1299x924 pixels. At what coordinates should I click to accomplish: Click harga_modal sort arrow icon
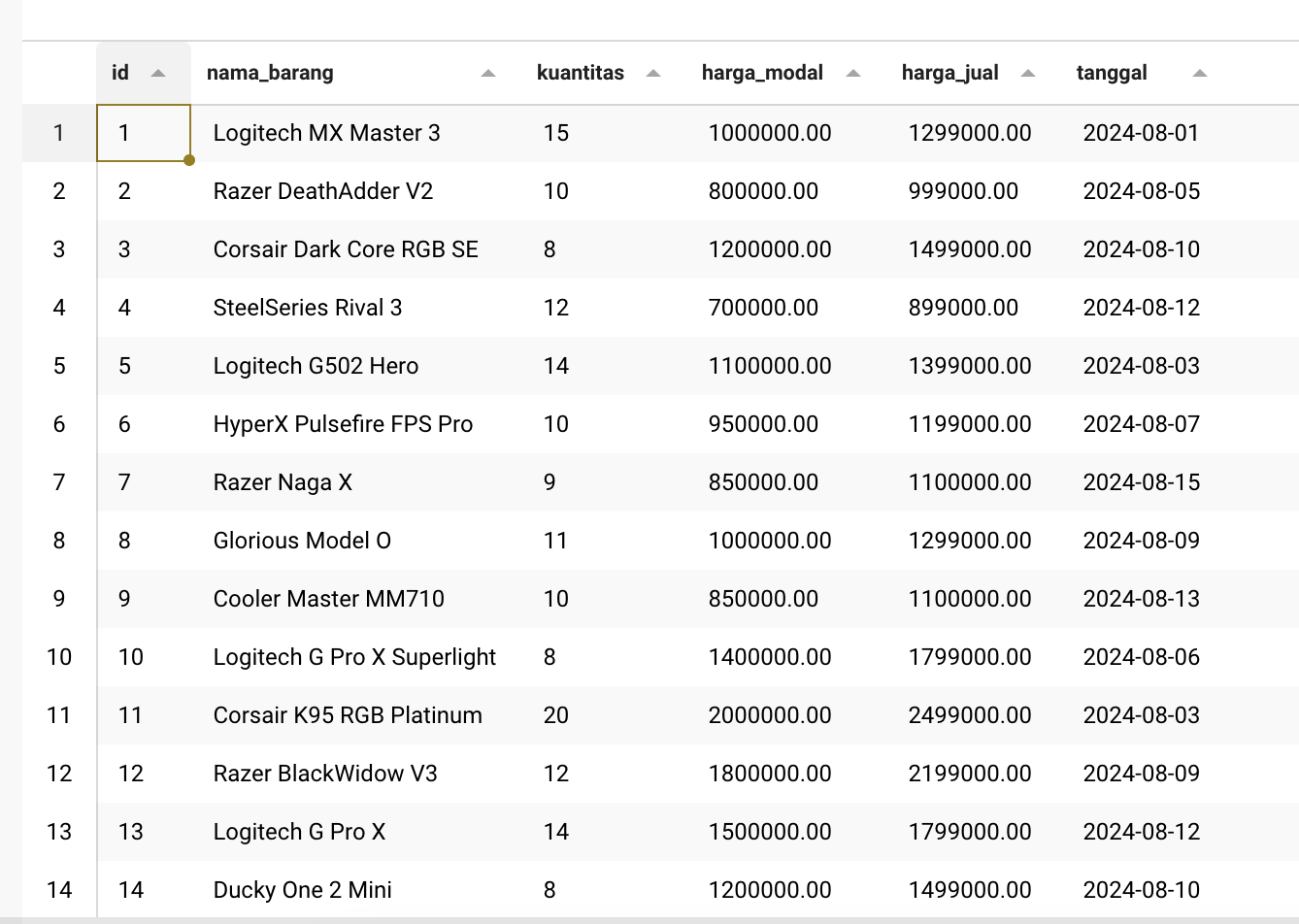coord(853,74)
